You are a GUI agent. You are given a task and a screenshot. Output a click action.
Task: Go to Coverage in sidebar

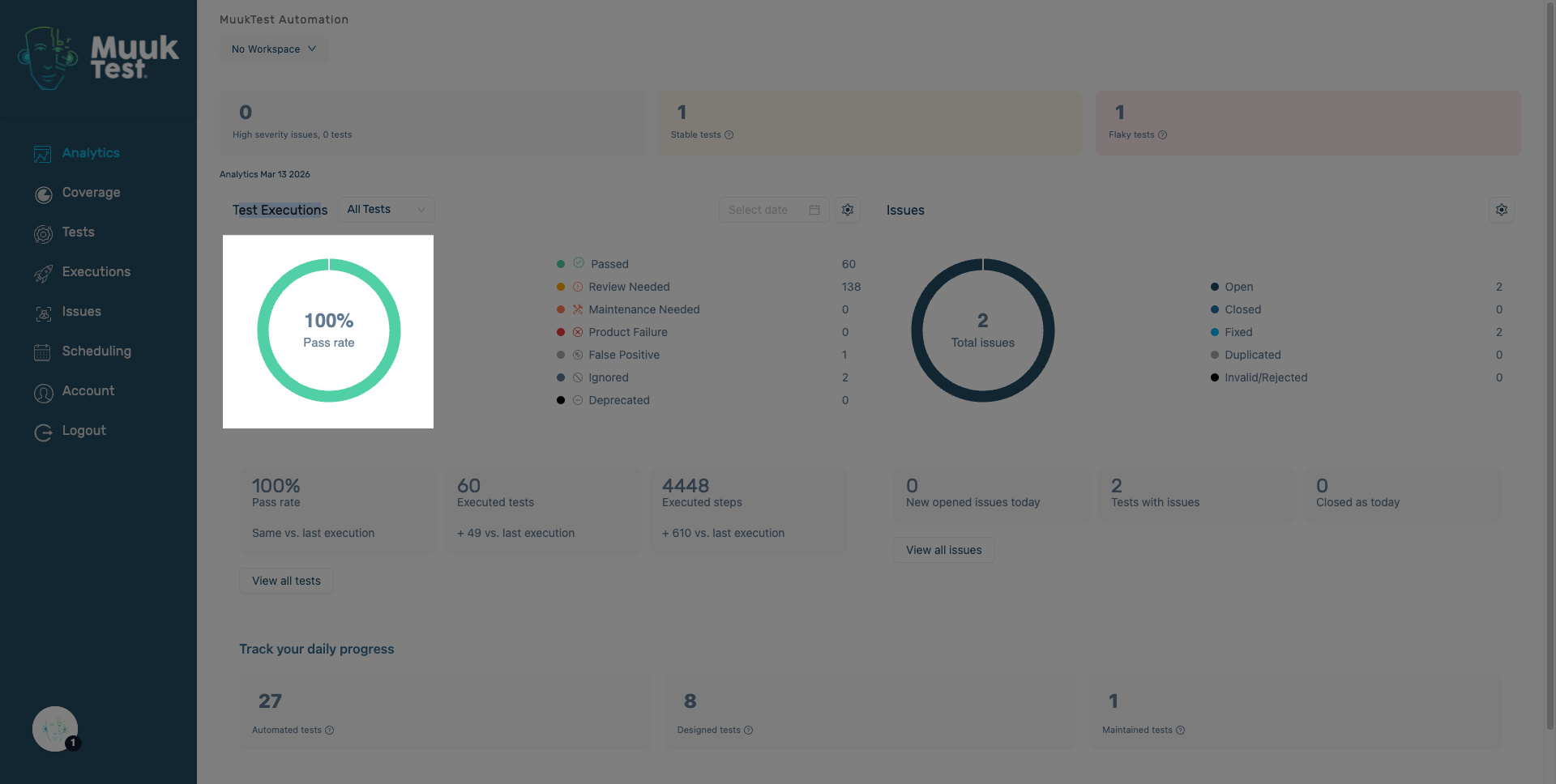[92, 193]
